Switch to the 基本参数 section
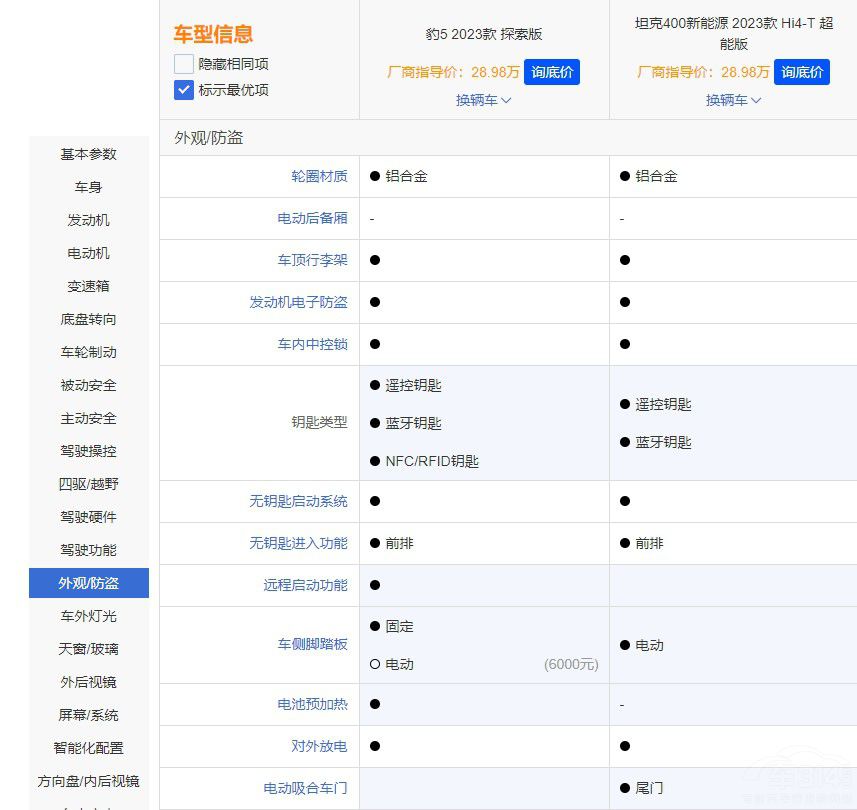The width and height of the screenshot is (857, 810). coord(88,153)
